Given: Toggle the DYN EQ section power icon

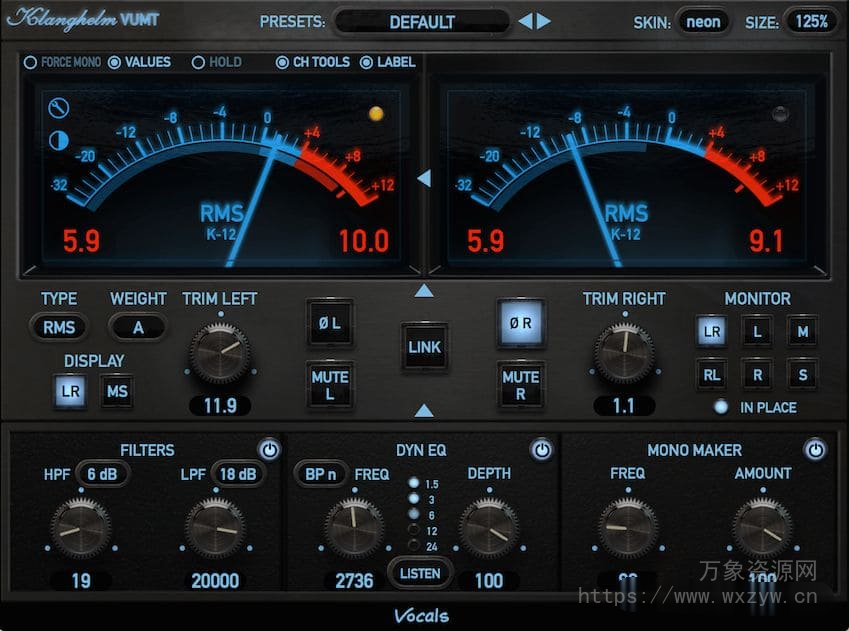Looking at the screenshot, I should pyautogui.click(x=541, y=449).
